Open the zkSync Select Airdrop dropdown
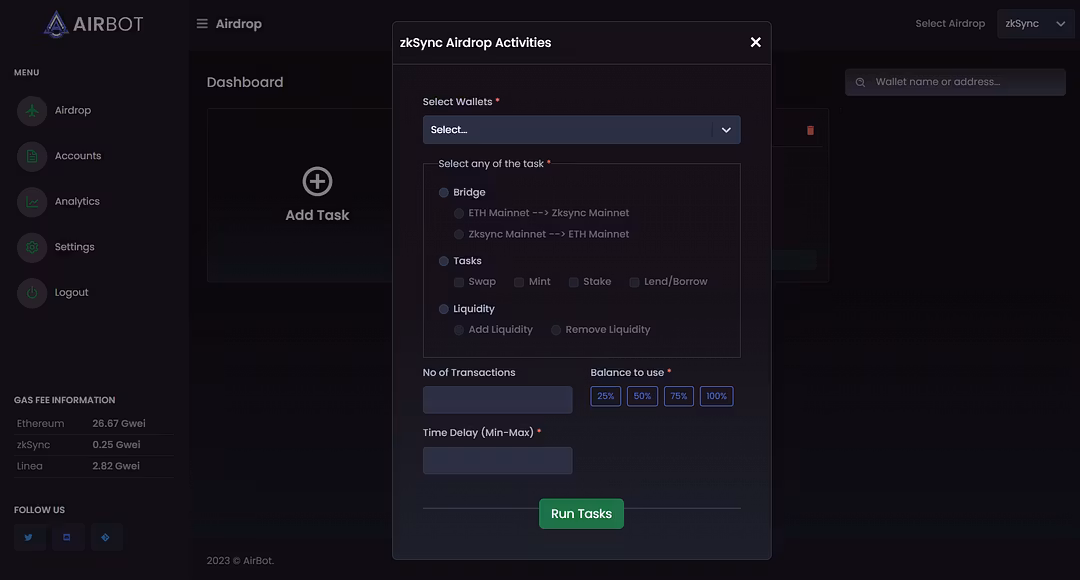 coord(1035,24)
